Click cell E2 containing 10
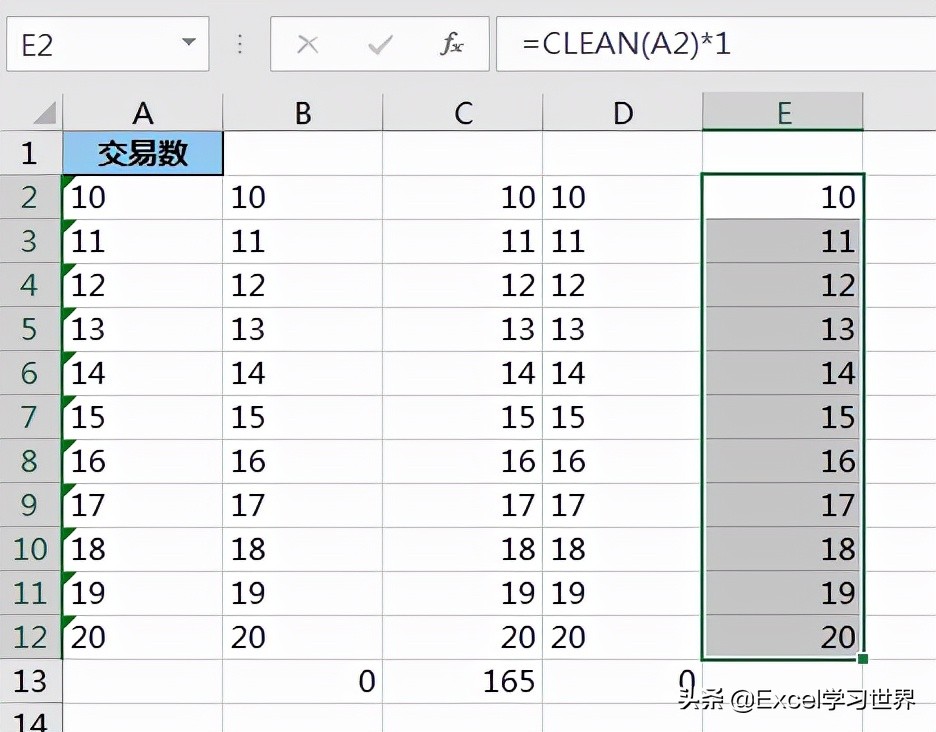Image resolution: width=936 pixels, height=732 pixels. [783, 197]
